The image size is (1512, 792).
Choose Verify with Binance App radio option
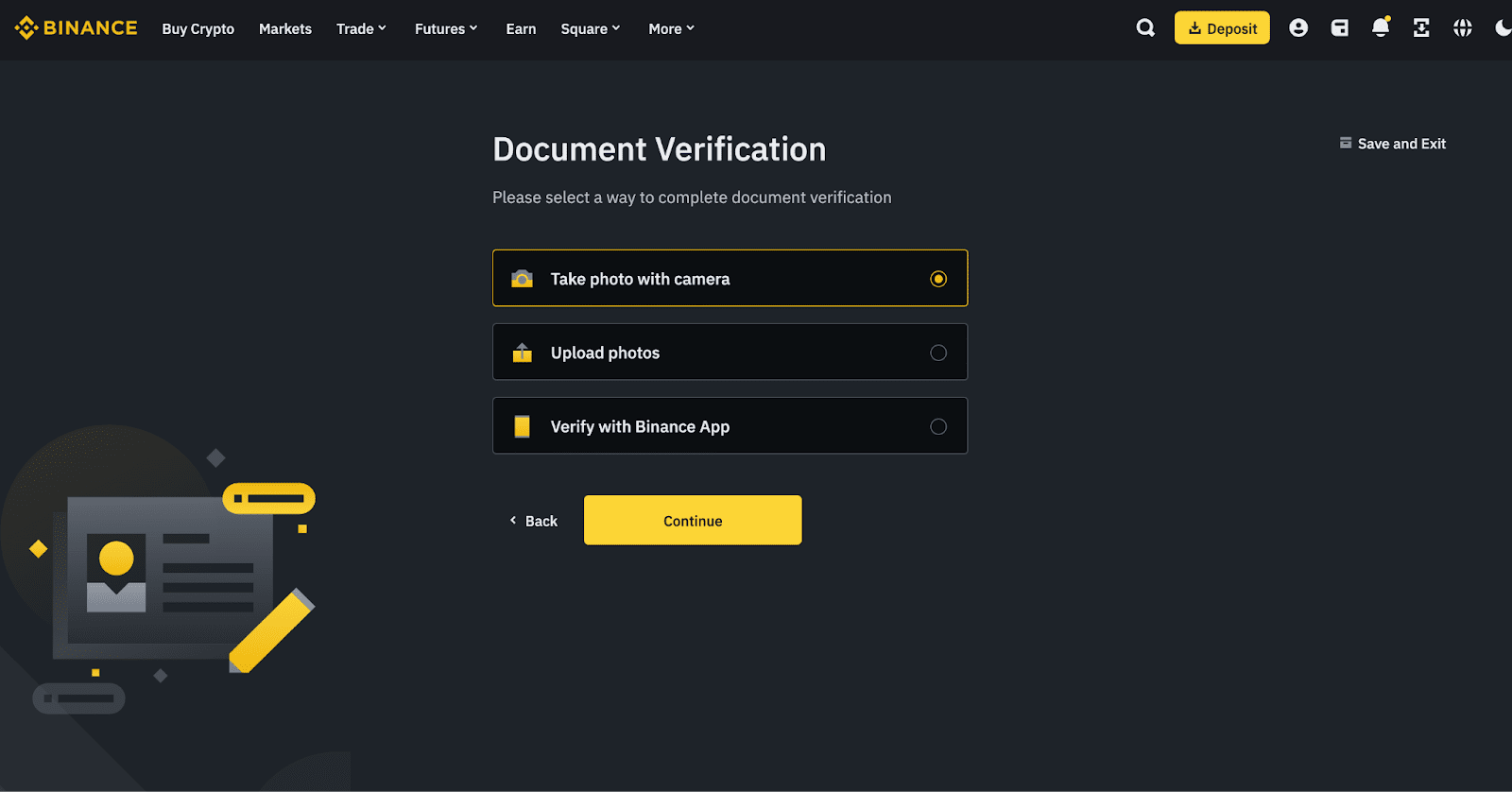[x=937, y=426]
